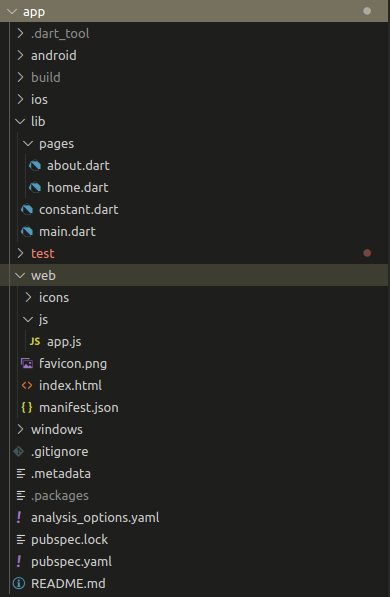390x597 pixels.
Task: Collapse the app root folder
Action: click(12, 11)
